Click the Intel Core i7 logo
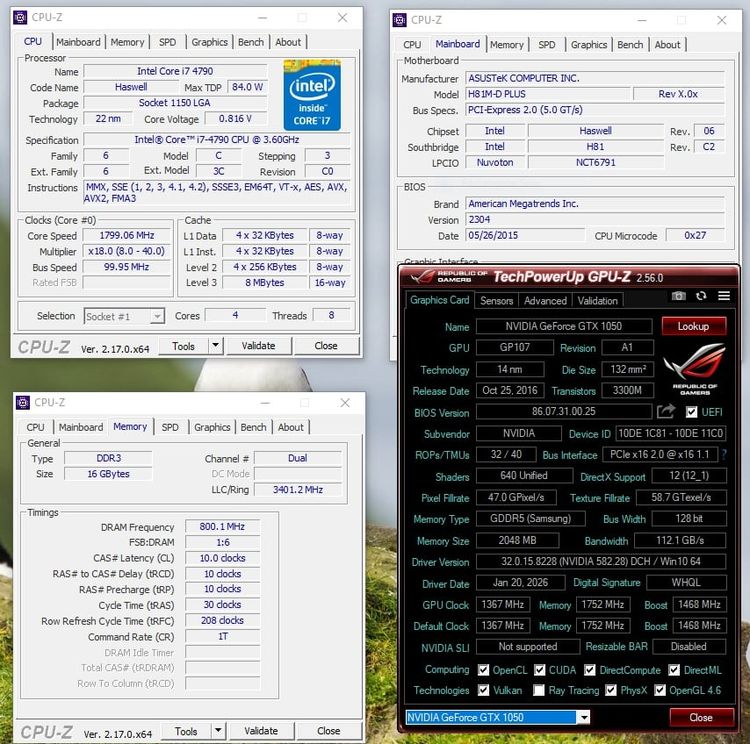The height and width of the screenshot is (744, 750). point(312,95)
